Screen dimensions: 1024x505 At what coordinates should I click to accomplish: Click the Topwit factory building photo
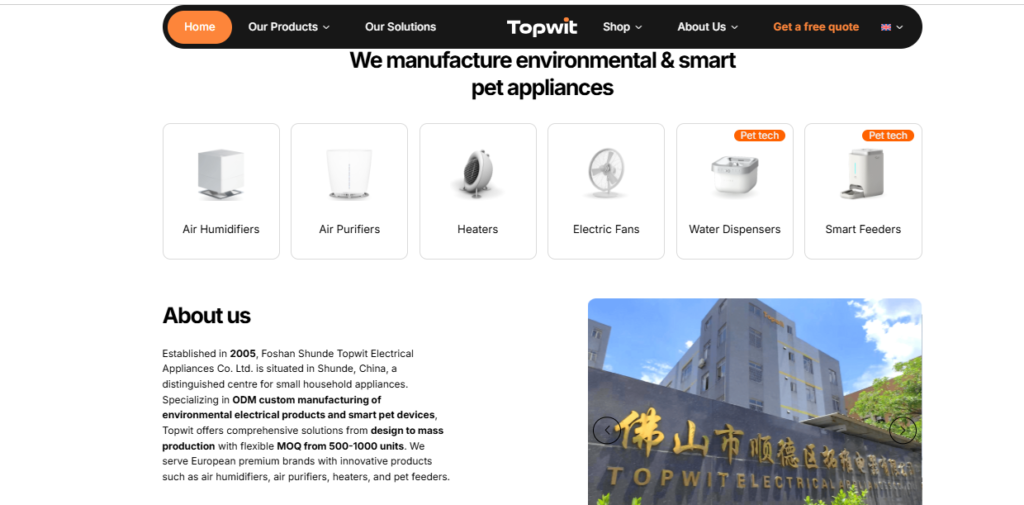tap(754, 402)
